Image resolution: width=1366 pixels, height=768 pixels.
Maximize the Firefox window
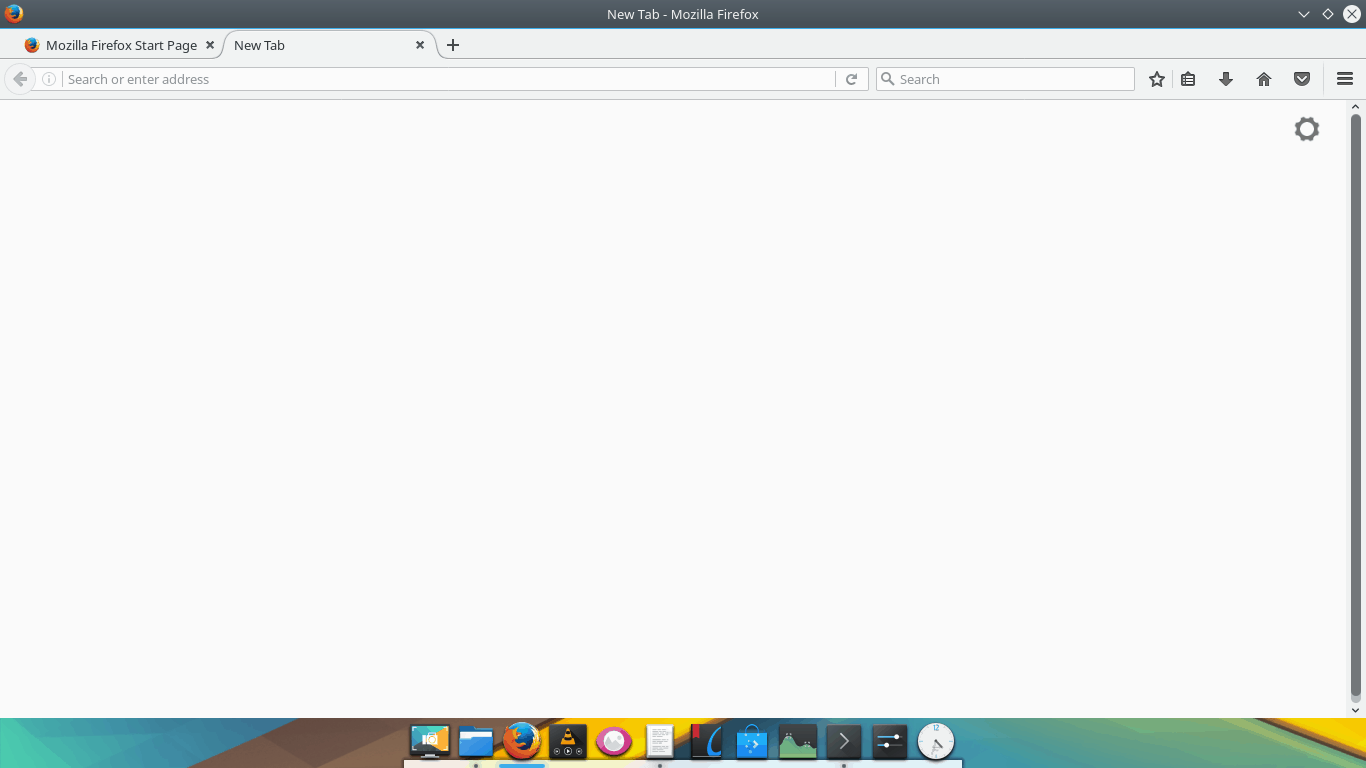pos(1328,14)
